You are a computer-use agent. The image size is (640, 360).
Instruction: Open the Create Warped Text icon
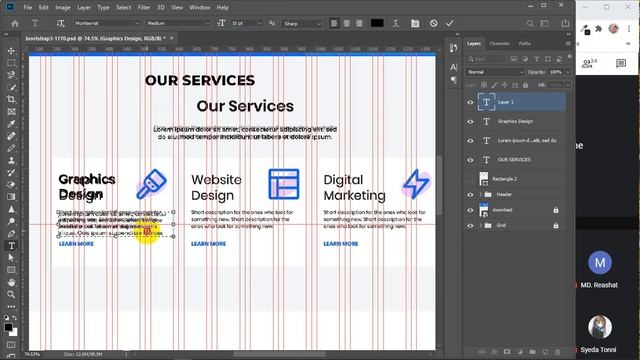pyautogui.click(x=396, y=23)
